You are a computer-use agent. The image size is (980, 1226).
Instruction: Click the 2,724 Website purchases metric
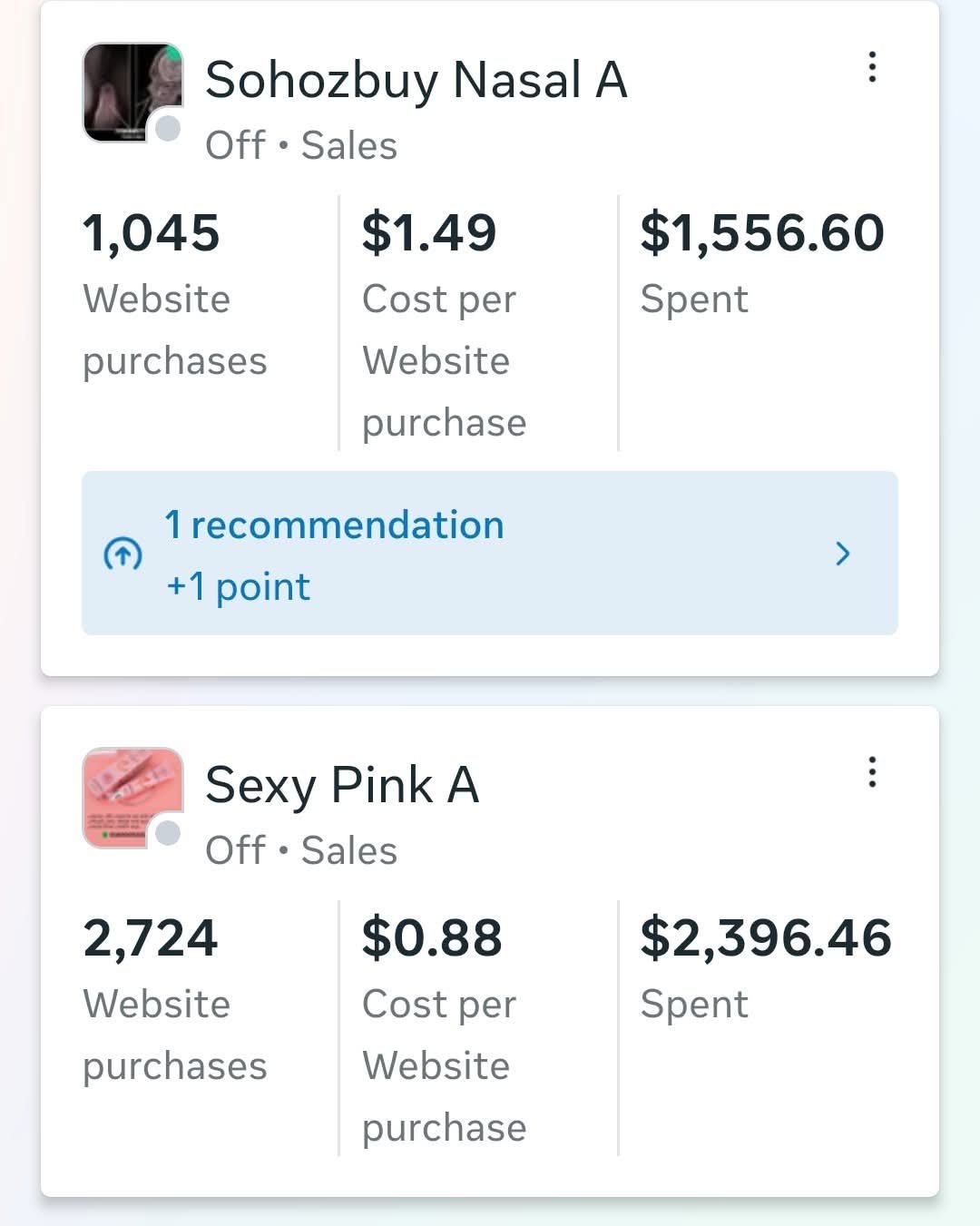tap(151, 937)
